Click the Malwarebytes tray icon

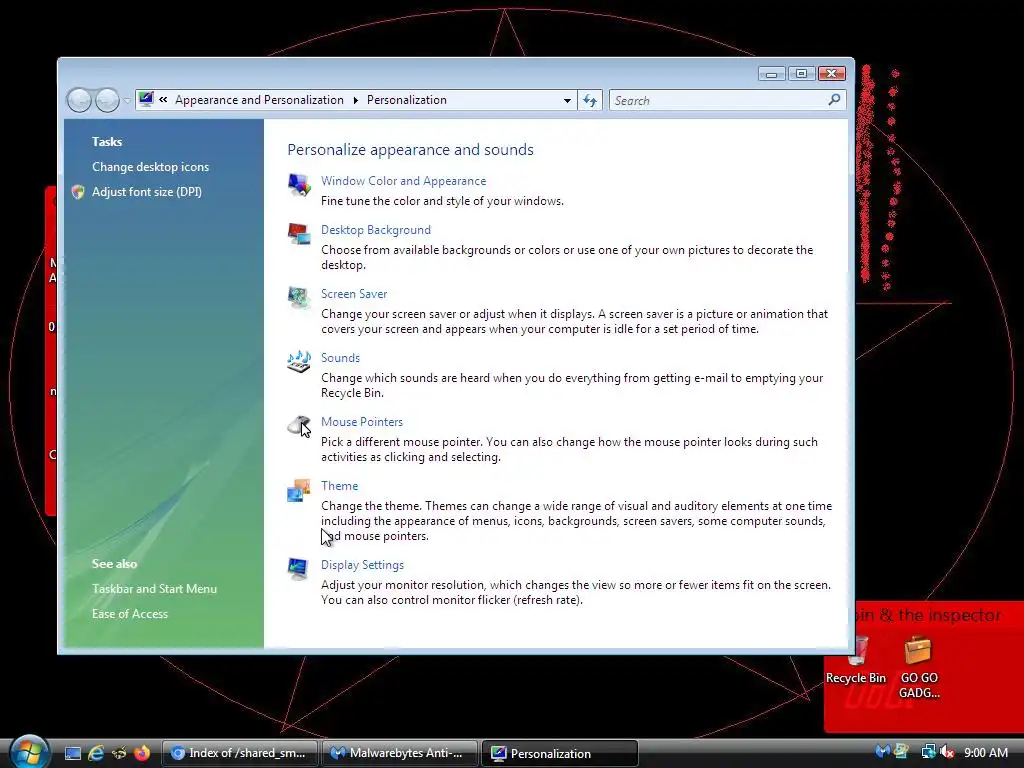tap(882, 752)
